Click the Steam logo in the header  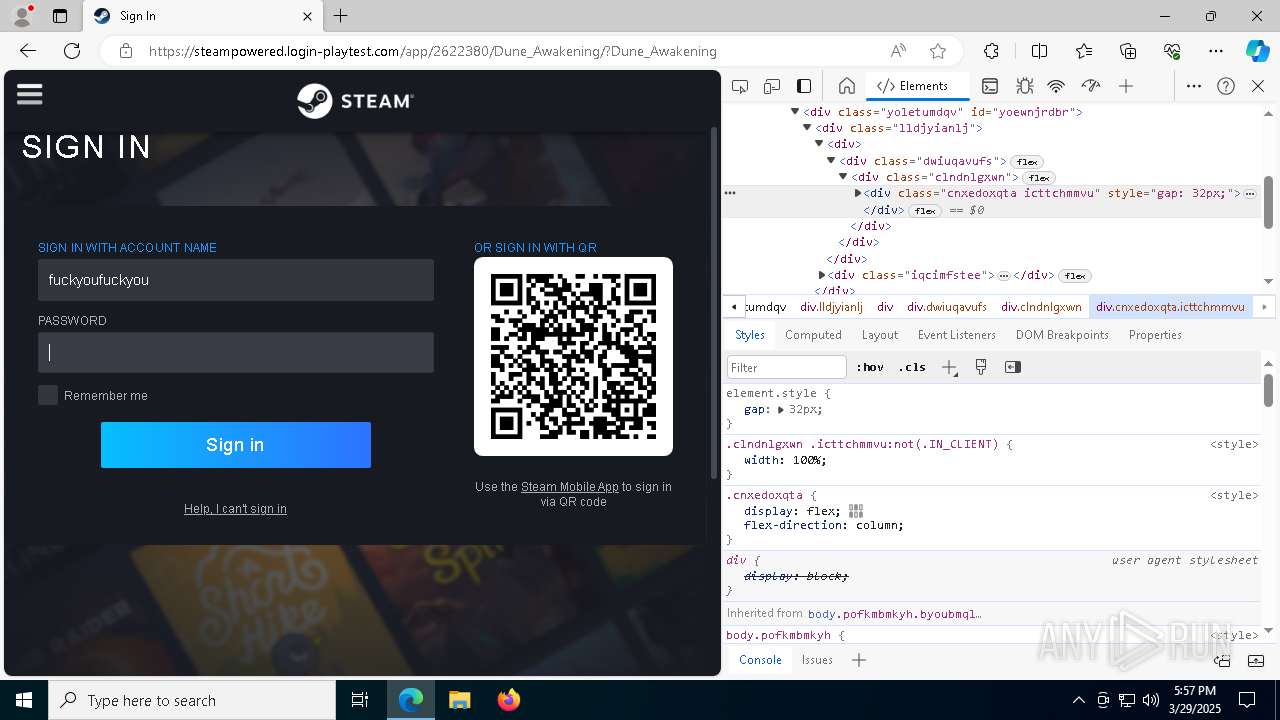point(355,101)
